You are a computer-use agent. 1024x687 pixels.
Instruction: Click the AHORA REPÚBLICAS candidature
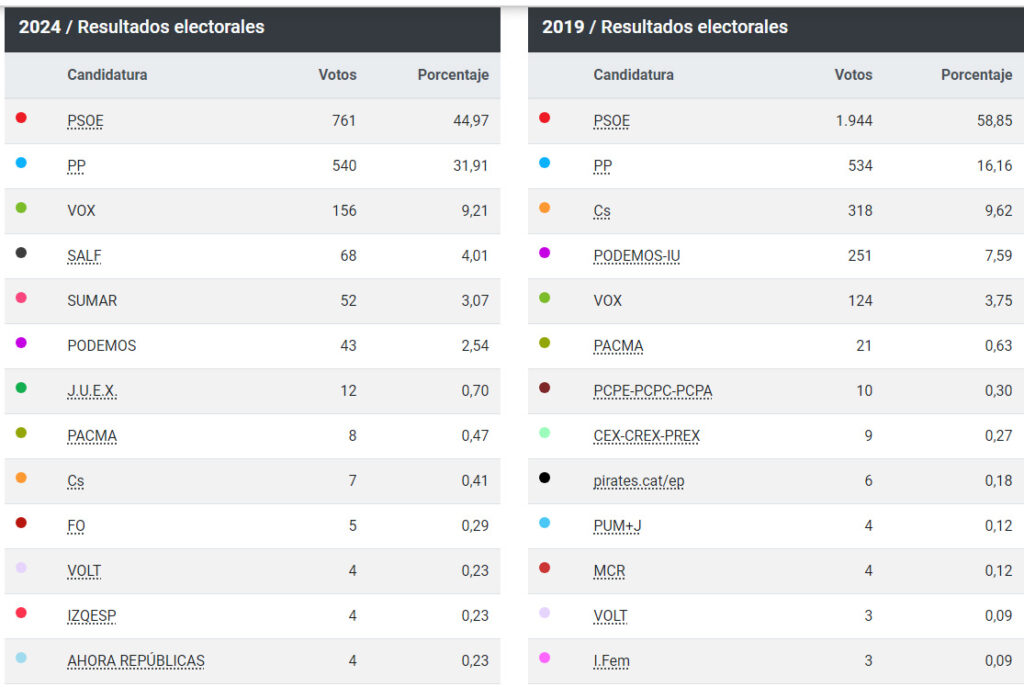(135, 661)
